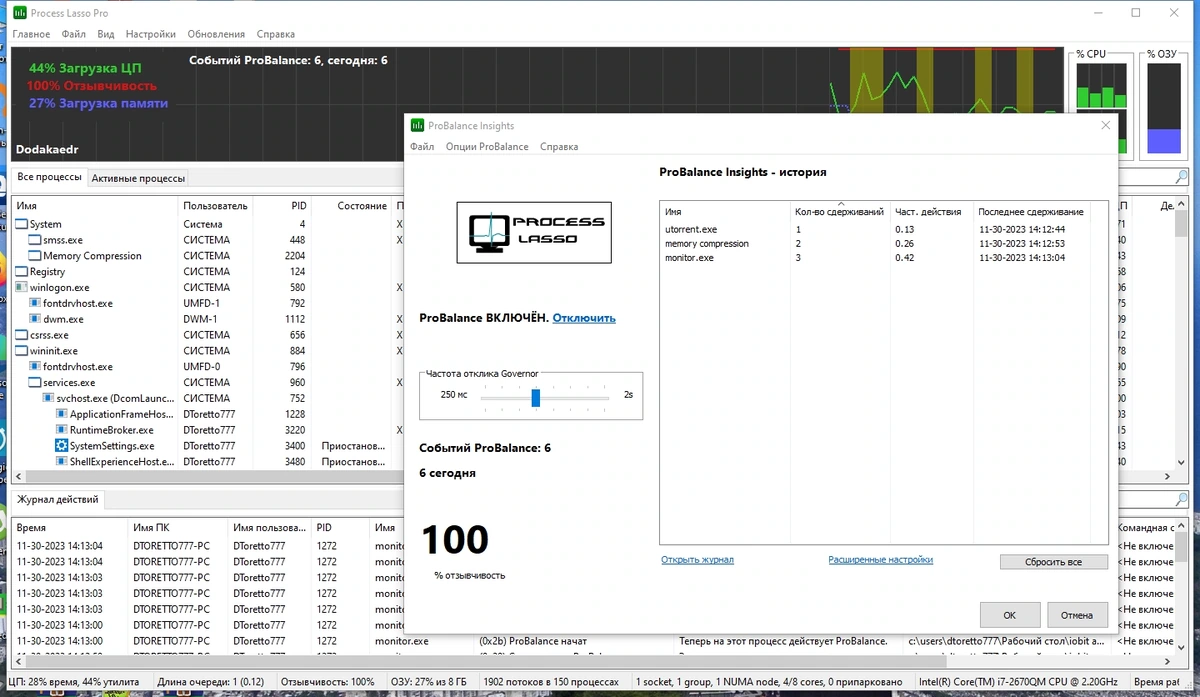Close the ProBalance Insights dialog with the X

pos(1106,126)
